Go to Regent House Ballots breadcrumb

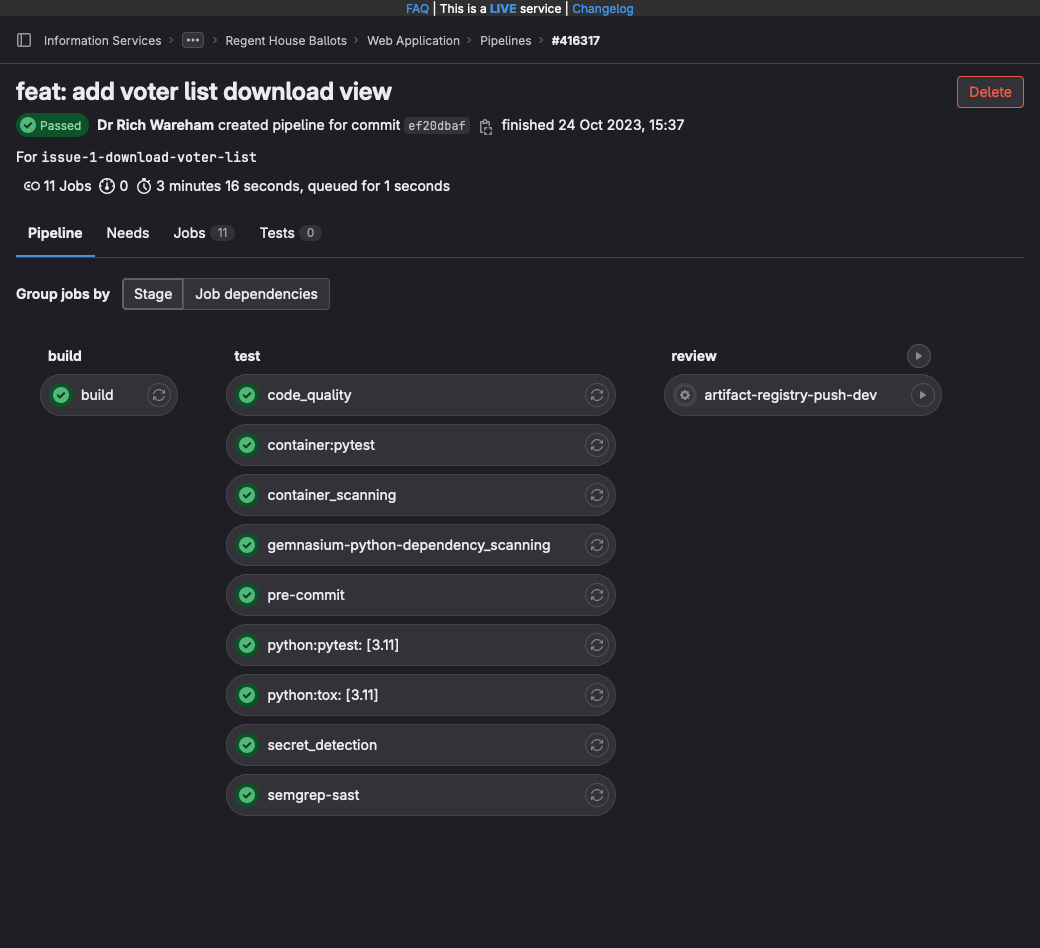coord(286,41)
